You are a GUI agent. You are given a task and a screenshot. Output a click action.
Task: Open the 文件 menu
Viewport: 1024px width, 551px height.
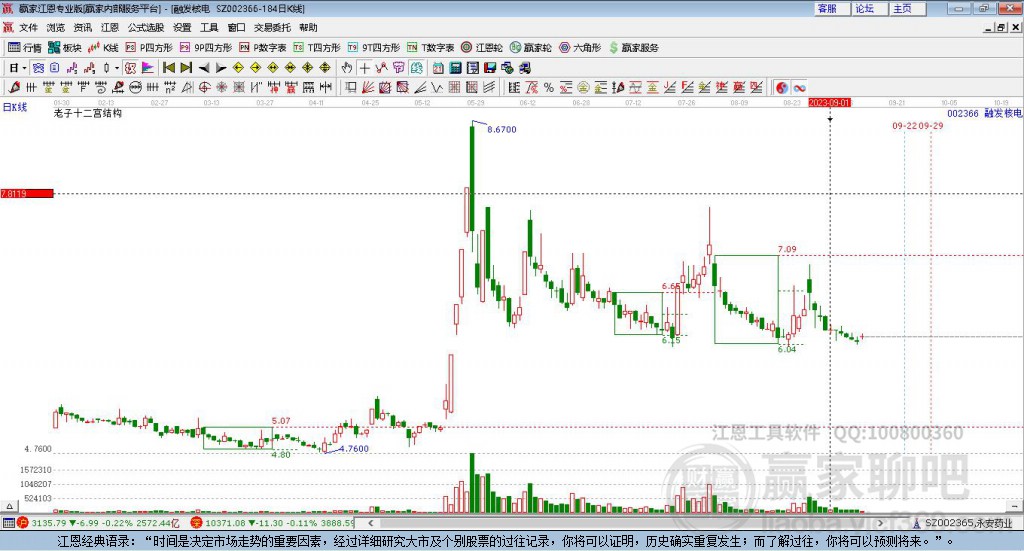pos(29,27)
